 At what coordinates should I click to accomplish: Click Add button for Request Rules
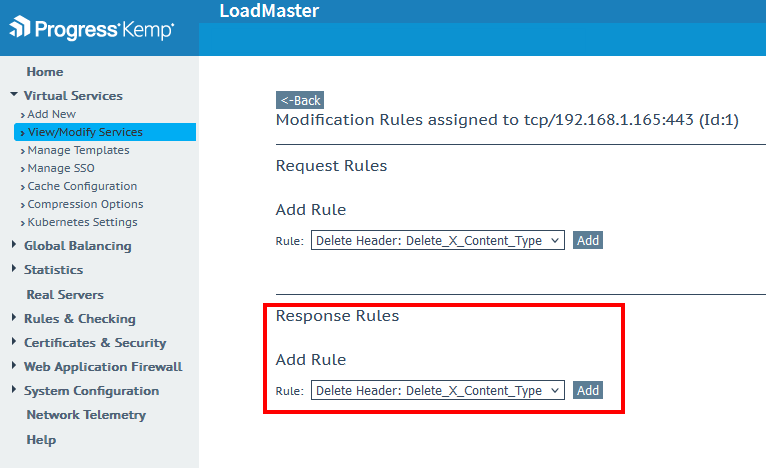click(x=588, y=240)
